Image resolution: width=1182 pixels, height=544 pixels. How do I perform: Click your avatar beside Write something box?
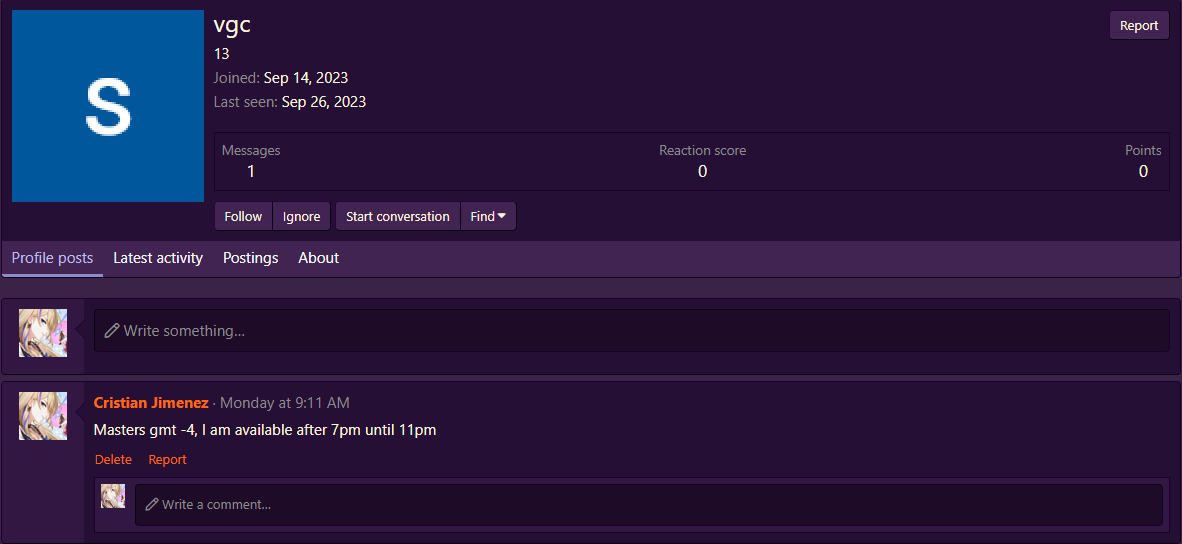(43, 333)
